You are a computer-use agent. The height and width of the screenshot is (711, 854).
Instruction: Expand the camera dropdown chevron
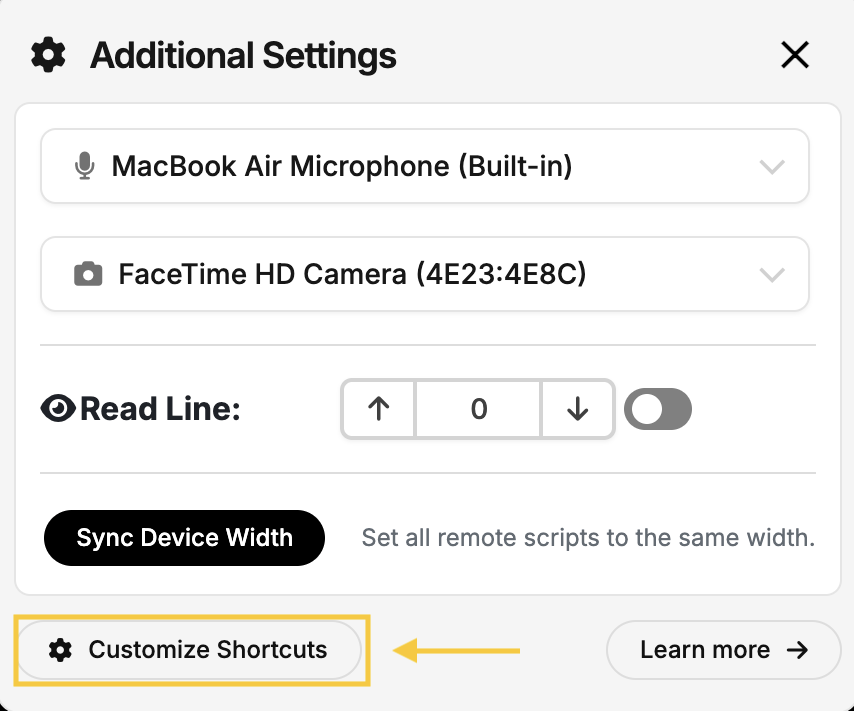point(772,274)
